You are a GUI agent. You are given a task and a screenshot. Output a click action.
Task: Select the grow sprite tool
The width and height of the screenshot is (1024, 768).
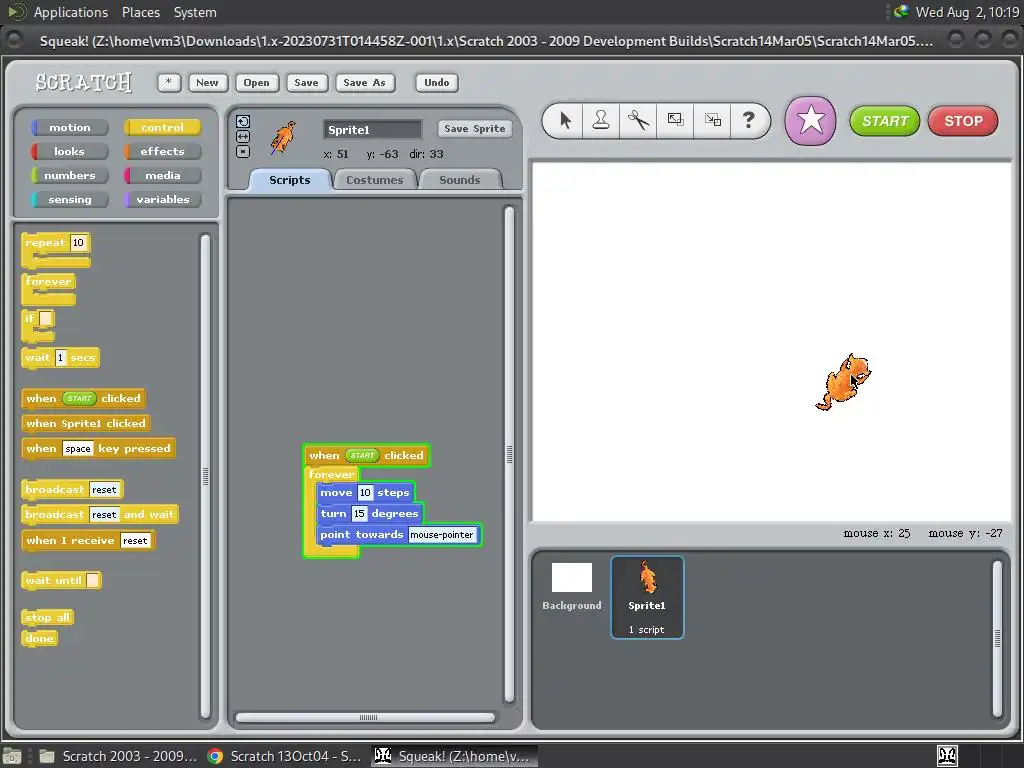pyautogui.click(x=675, y=120)
